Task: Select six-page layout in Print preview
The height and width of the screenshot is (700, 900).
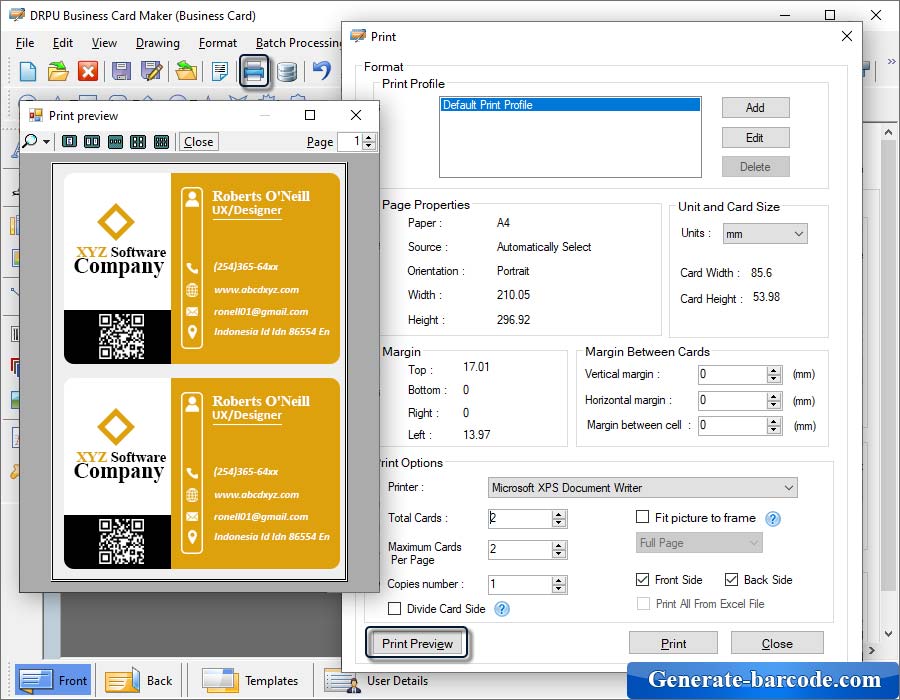Action: pyautogui.click(x=161, y=142)
